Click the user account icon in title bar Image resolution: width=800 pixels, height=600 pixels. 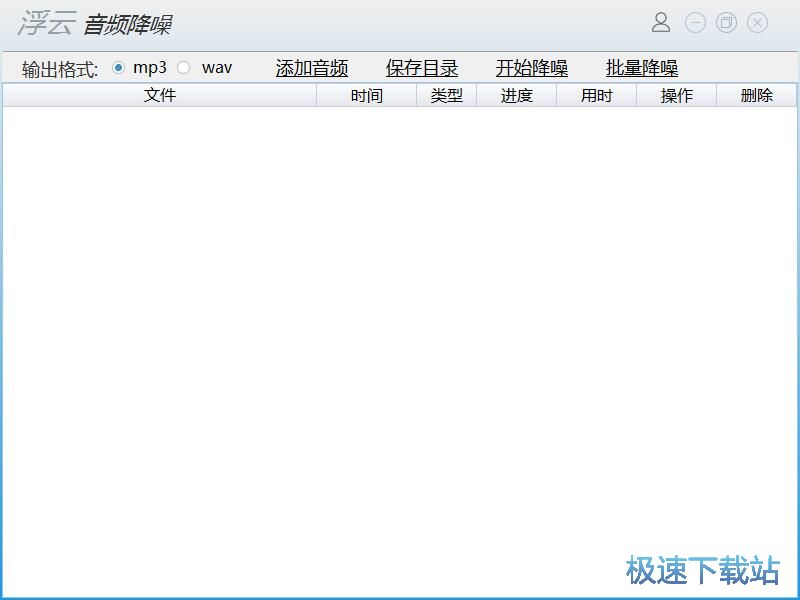(x=660, y=23)
